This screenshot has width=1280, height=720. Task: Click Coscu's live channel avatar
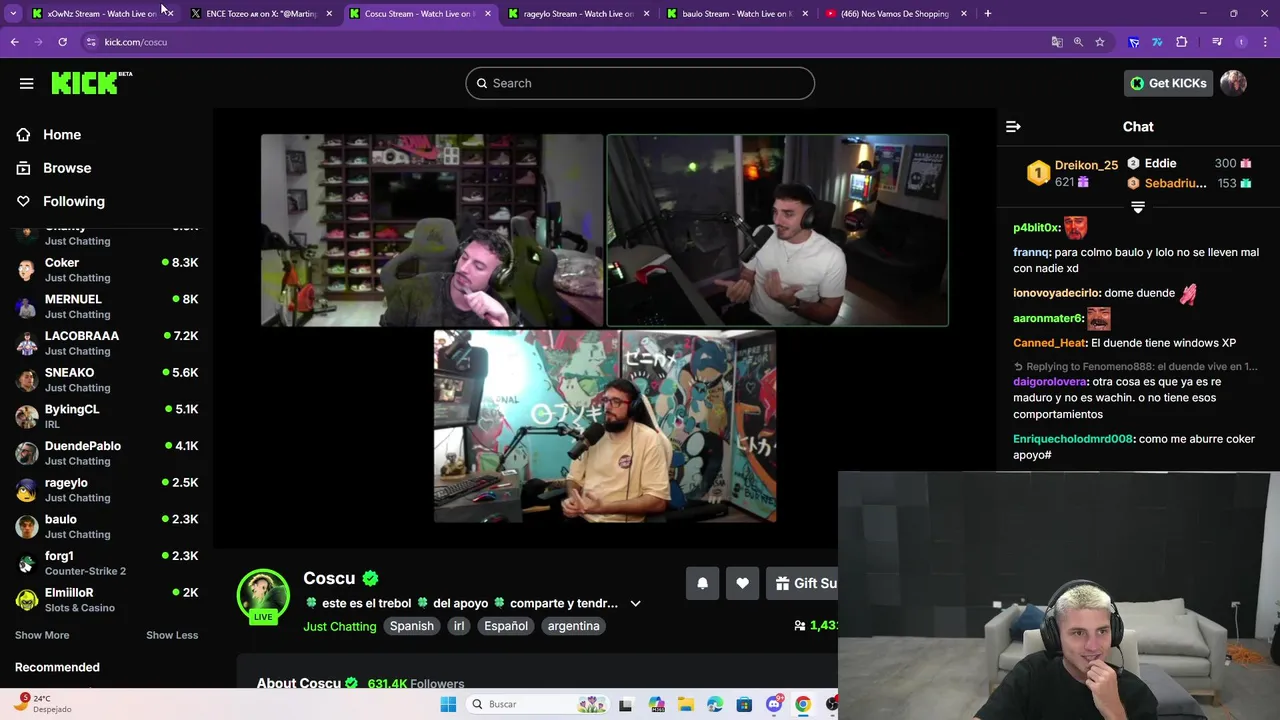click(263, 596)
